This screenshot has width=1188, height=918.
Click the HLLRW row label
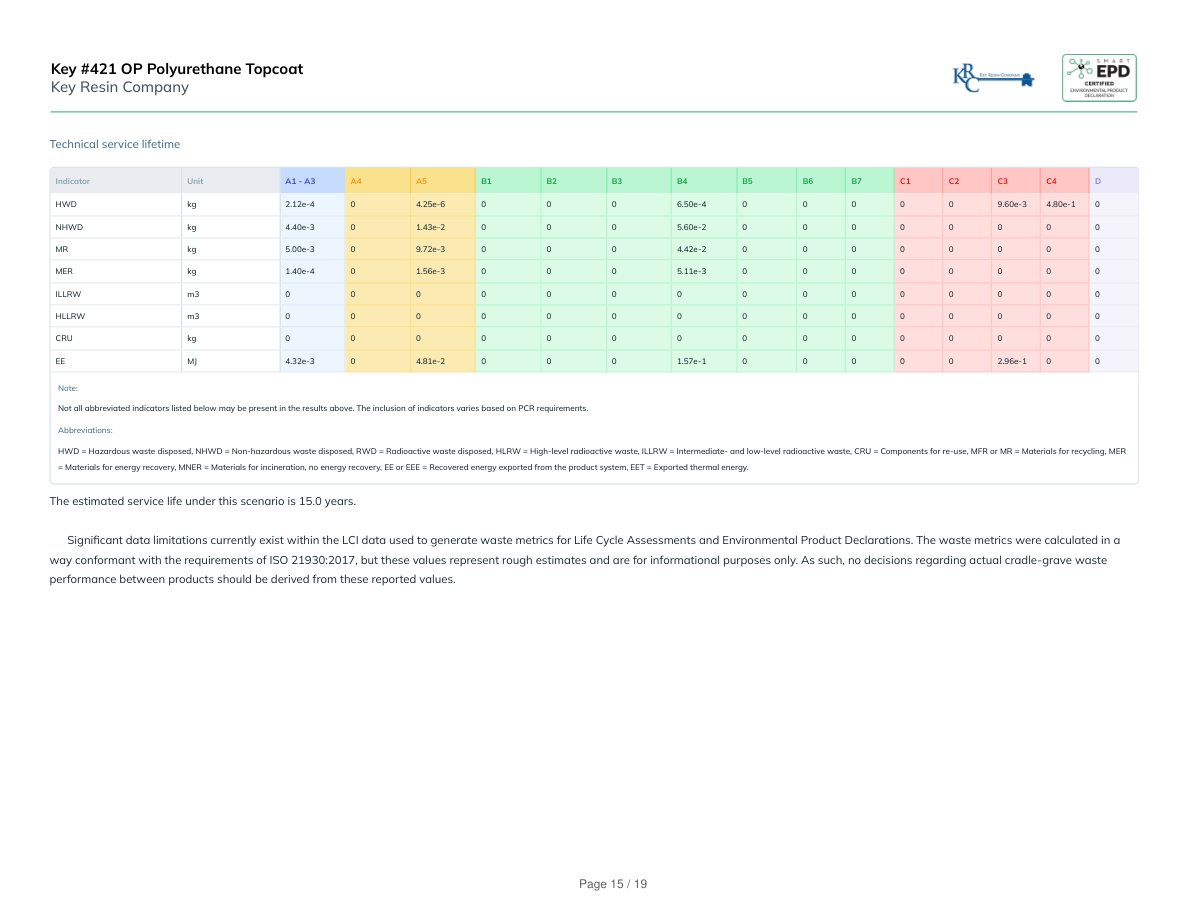(x=69, y=316)
